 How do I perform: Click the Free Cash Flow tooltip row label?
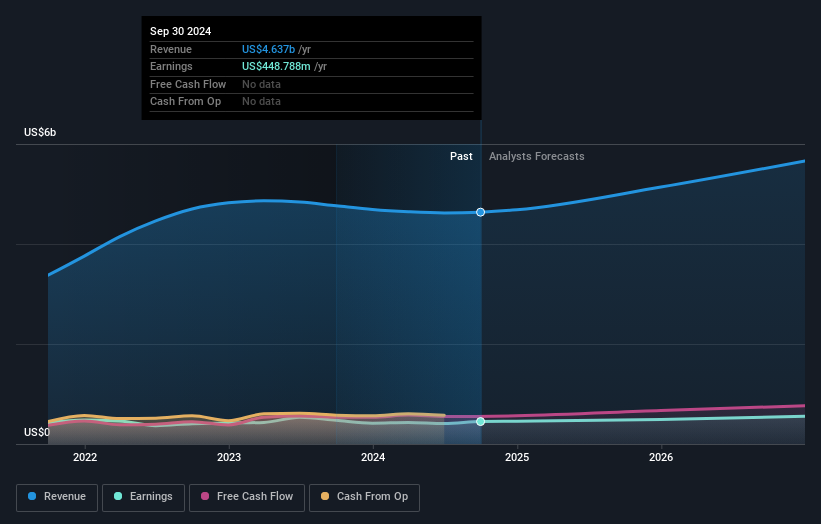coord(188,84)
